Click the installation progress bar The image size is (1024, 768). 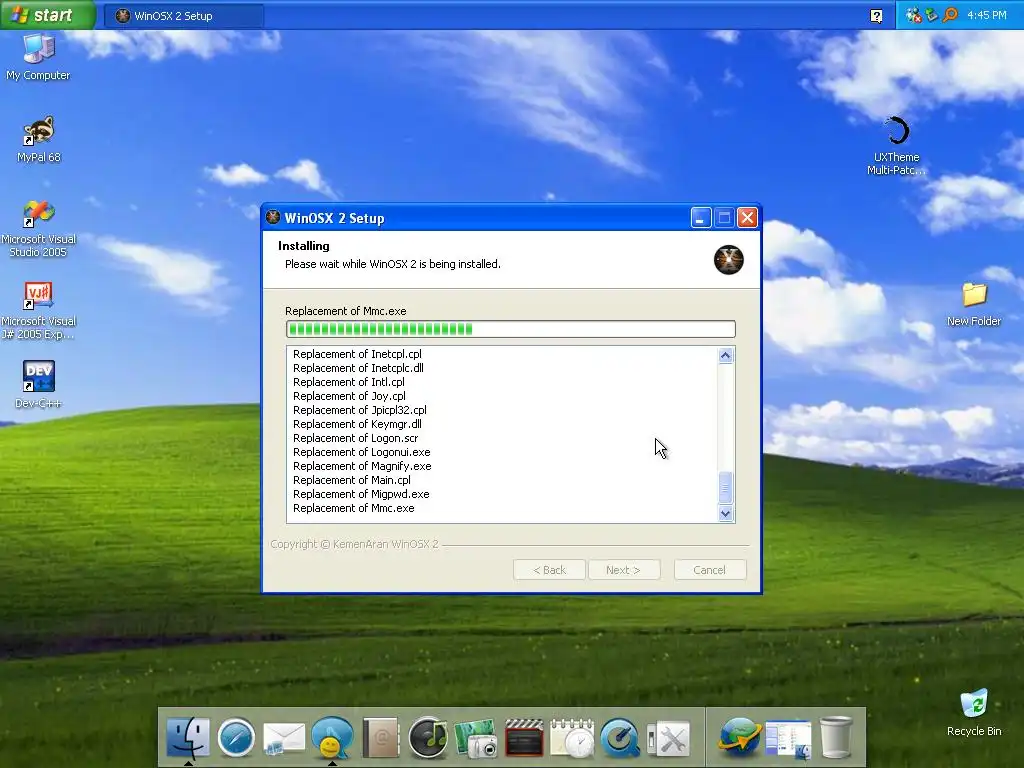(511, 329)
